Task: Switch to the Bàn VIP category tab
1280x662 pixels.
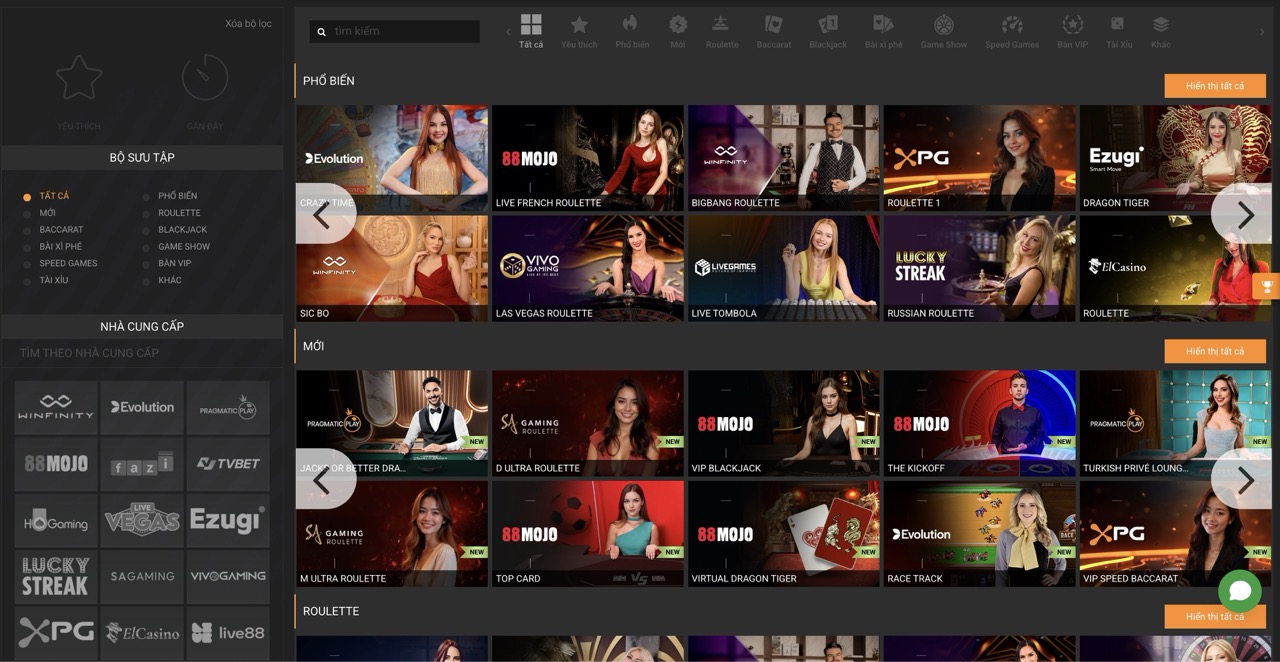Action: (1072, 30)
